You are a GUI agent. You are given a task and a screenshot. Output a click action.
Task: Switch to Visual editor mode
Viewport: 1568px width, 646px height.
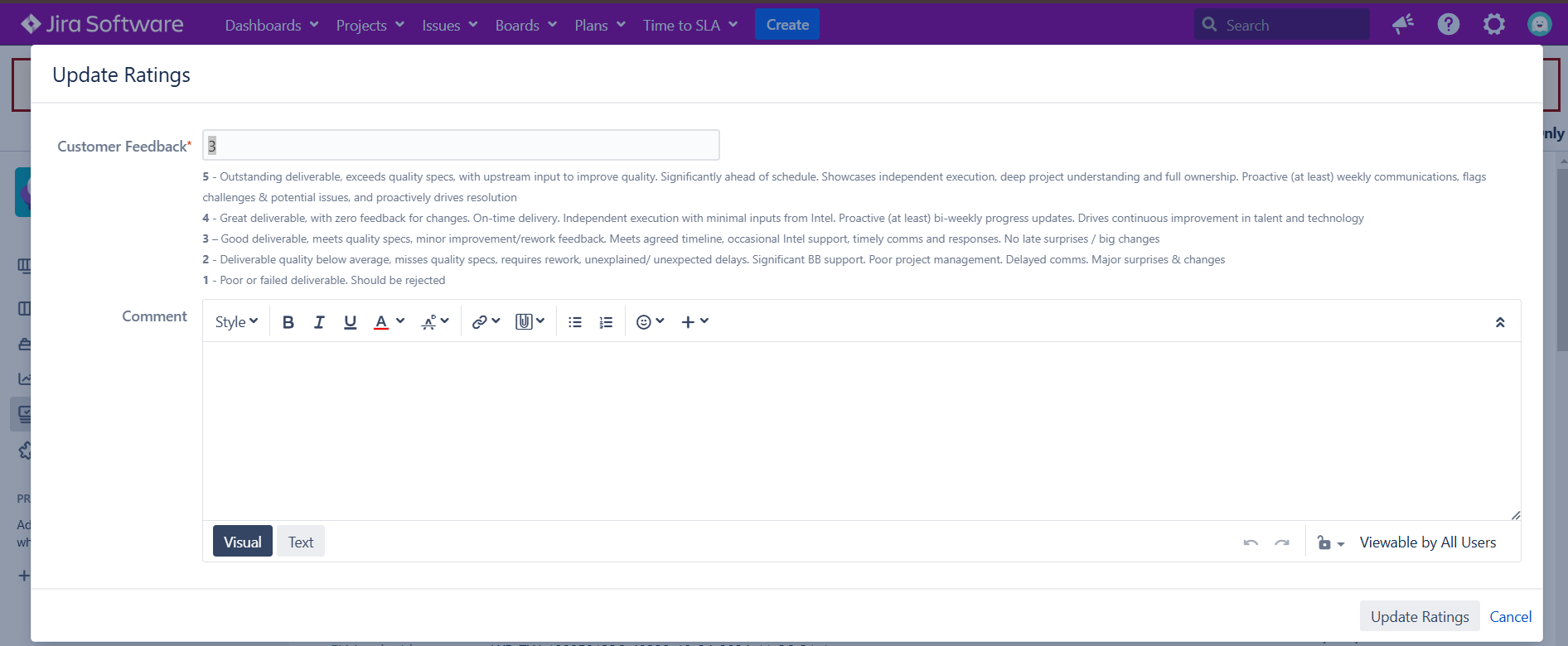(243, 542)
